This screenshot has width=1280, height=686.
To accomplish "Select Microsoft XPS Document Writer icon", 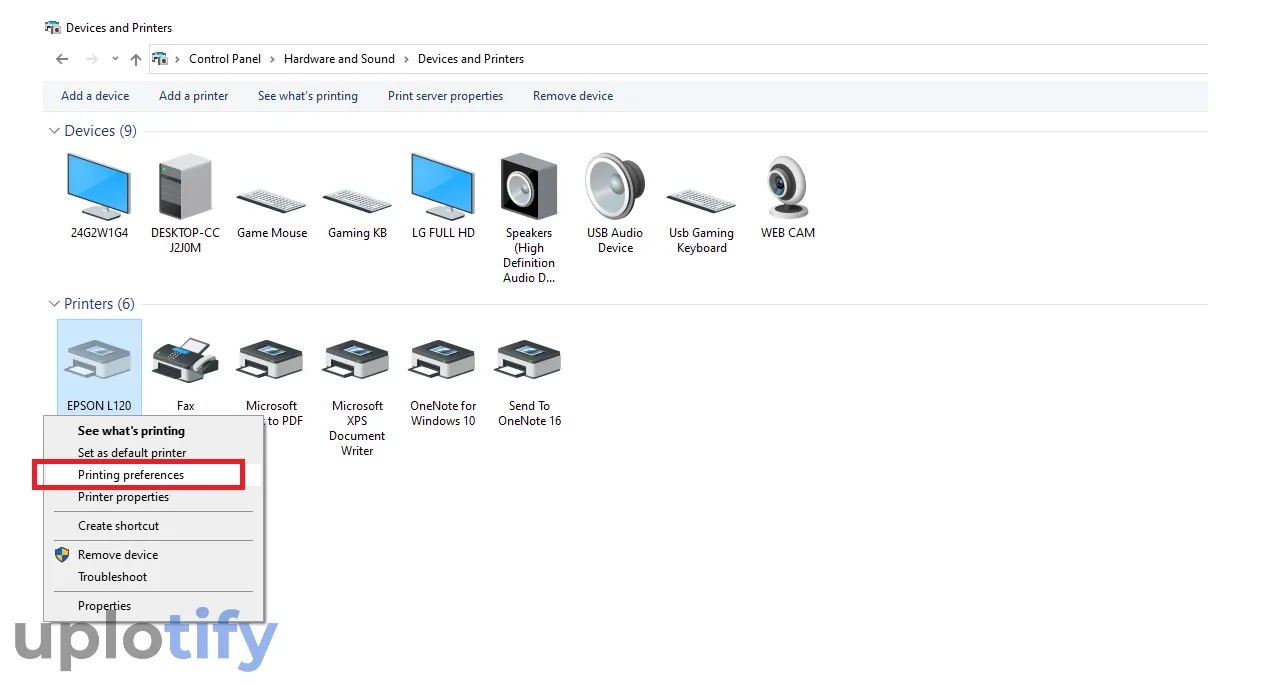I will click(357, 360).
